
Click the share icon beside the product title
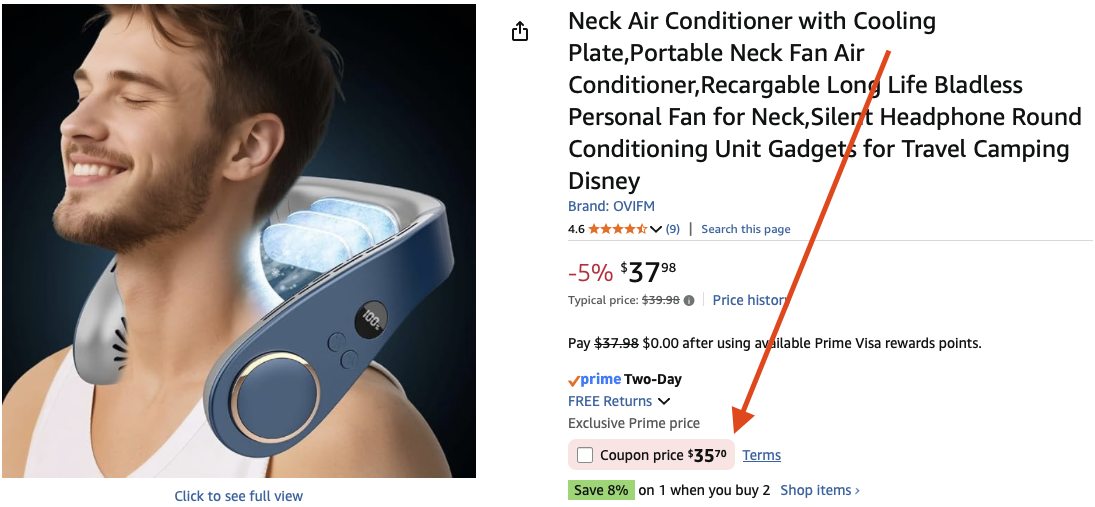519,32
